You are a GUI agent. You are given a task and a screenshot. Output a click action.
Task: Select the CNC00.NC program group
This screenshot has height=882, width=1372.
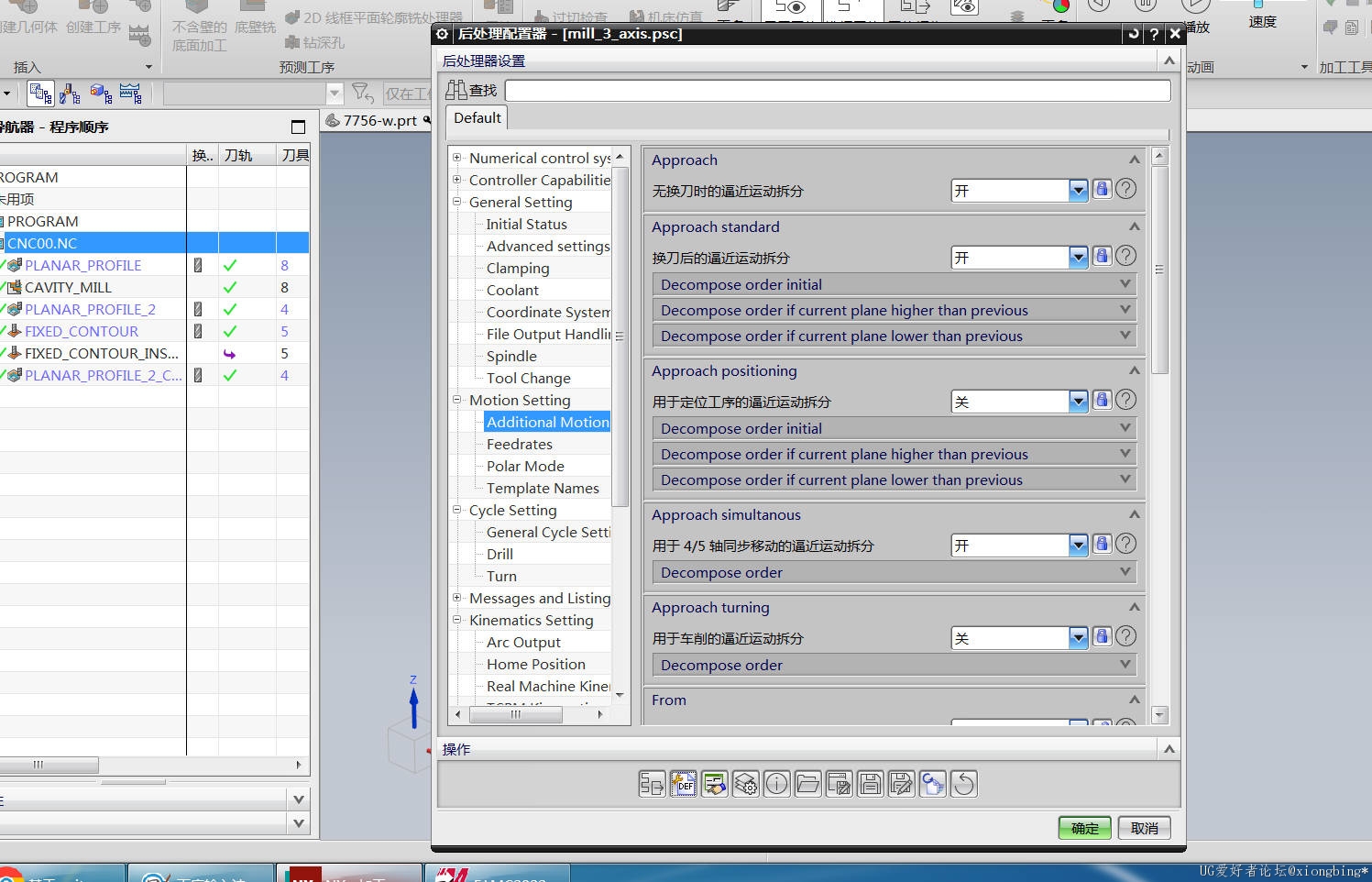pos(42,243)
